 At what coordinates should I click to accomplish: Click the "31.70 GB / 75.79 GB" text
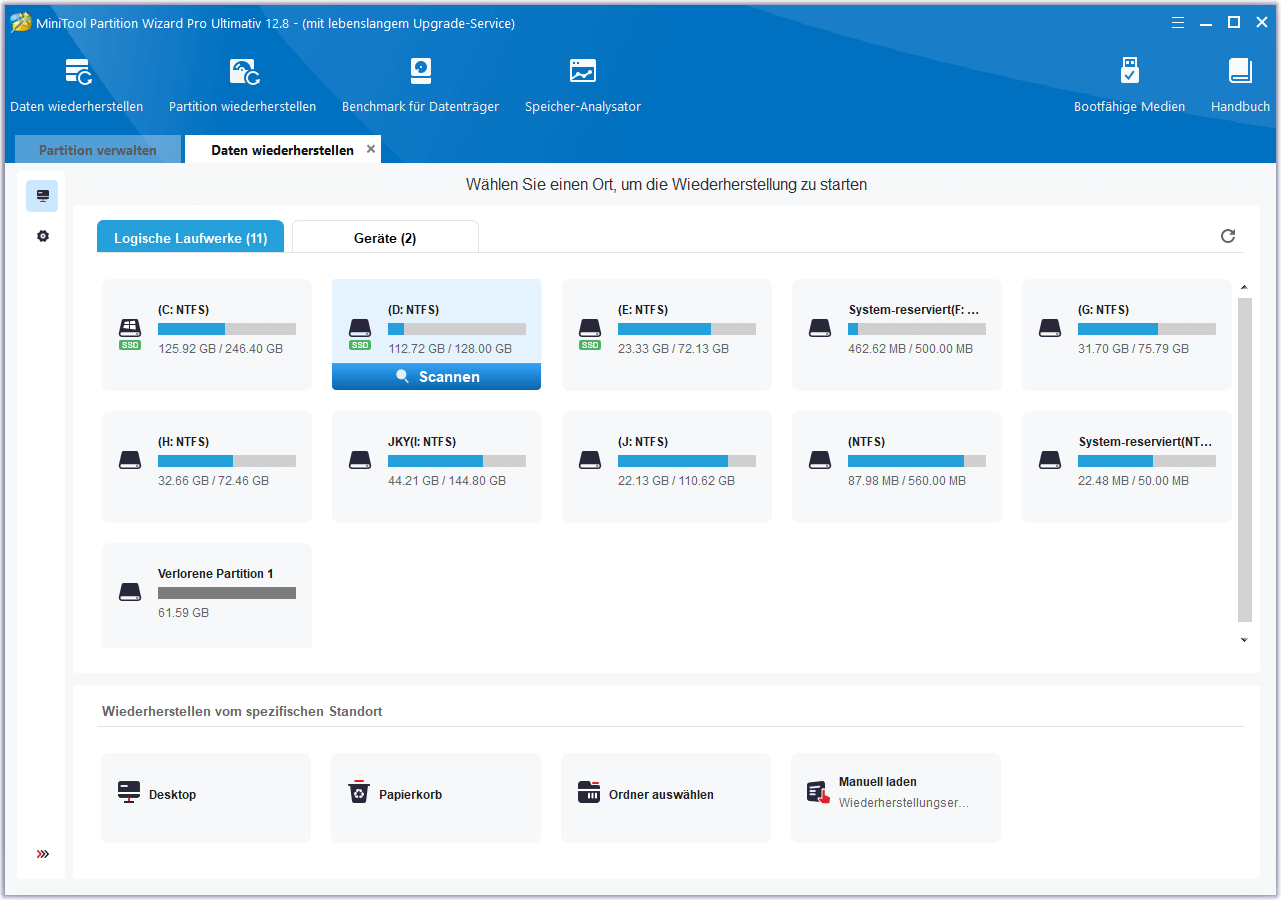tap(1133, 349)
